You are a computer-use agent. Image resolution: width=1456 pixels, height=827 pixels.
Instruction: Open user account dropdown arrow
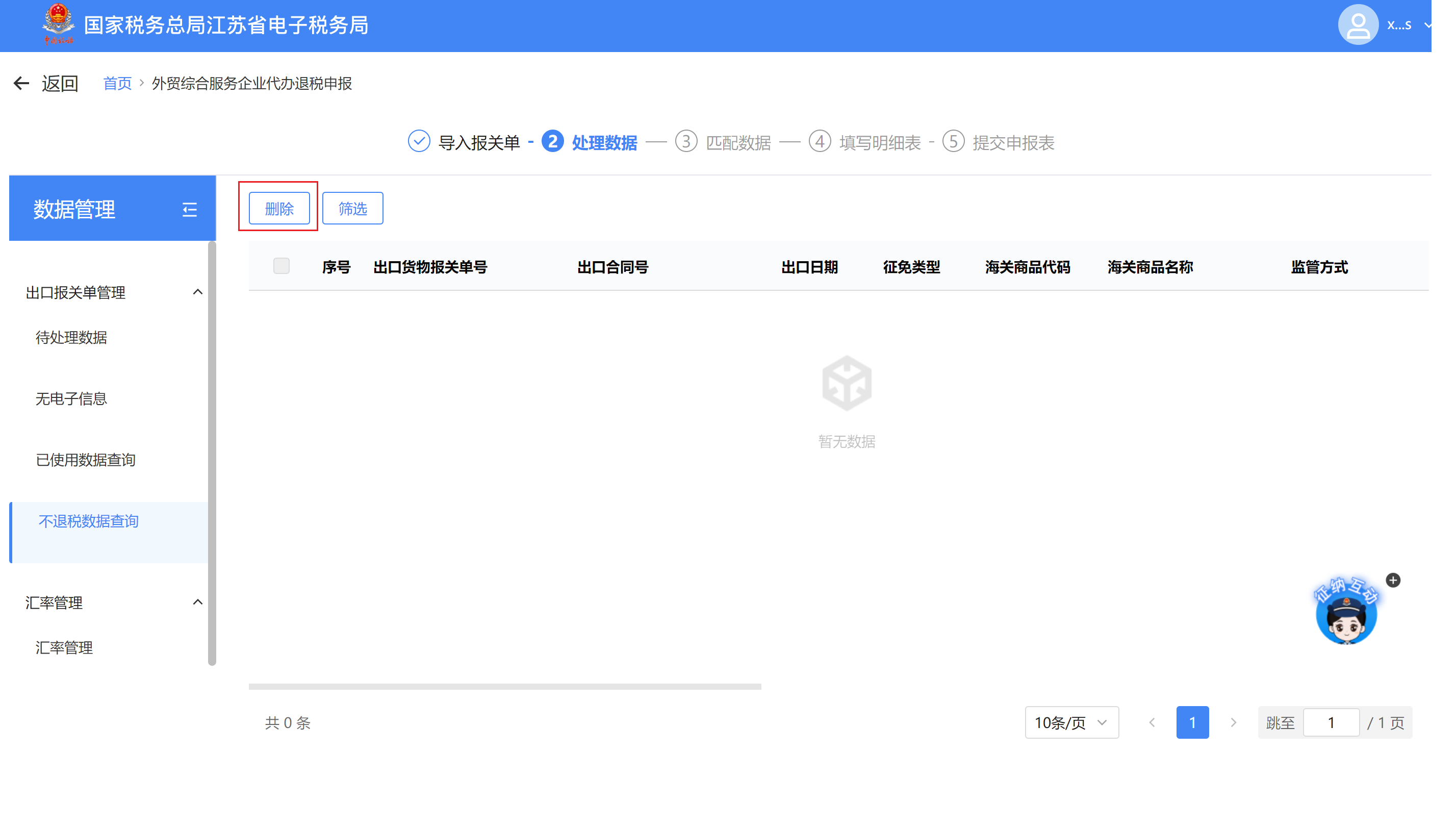pos(1426,26)
